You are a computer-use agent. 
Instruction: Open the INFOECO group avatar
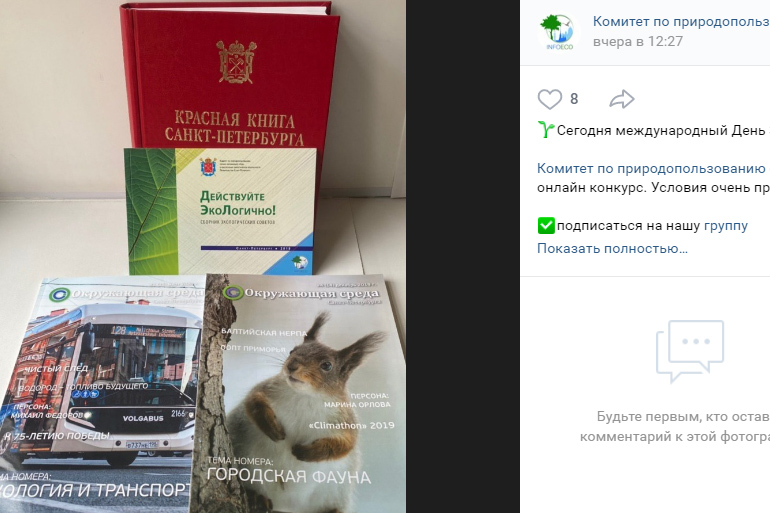559,31
